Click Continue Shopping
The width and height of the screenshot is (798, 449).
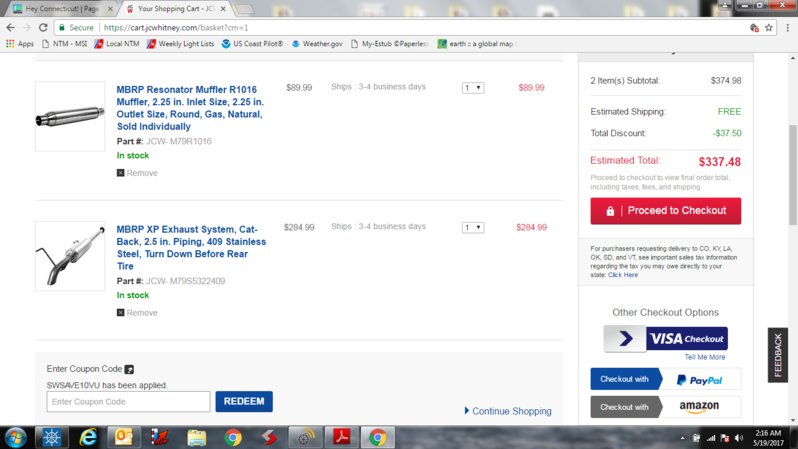508,411
